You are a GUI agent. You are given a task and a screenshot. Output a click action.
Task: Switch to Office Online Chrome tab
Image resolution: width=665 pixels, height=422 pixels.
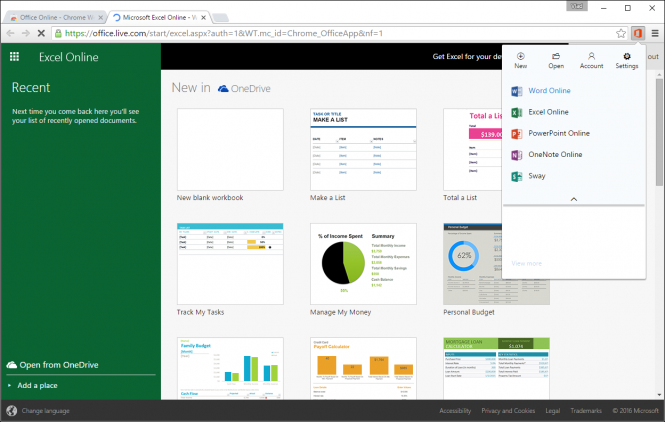point(55,17)
